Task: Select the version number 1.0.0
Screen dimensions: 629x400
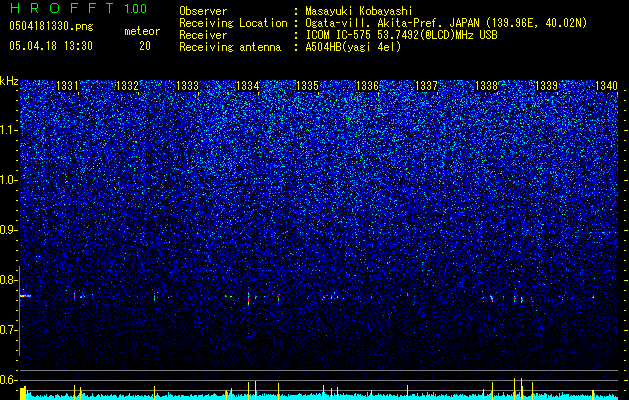Action: point(136,8)
